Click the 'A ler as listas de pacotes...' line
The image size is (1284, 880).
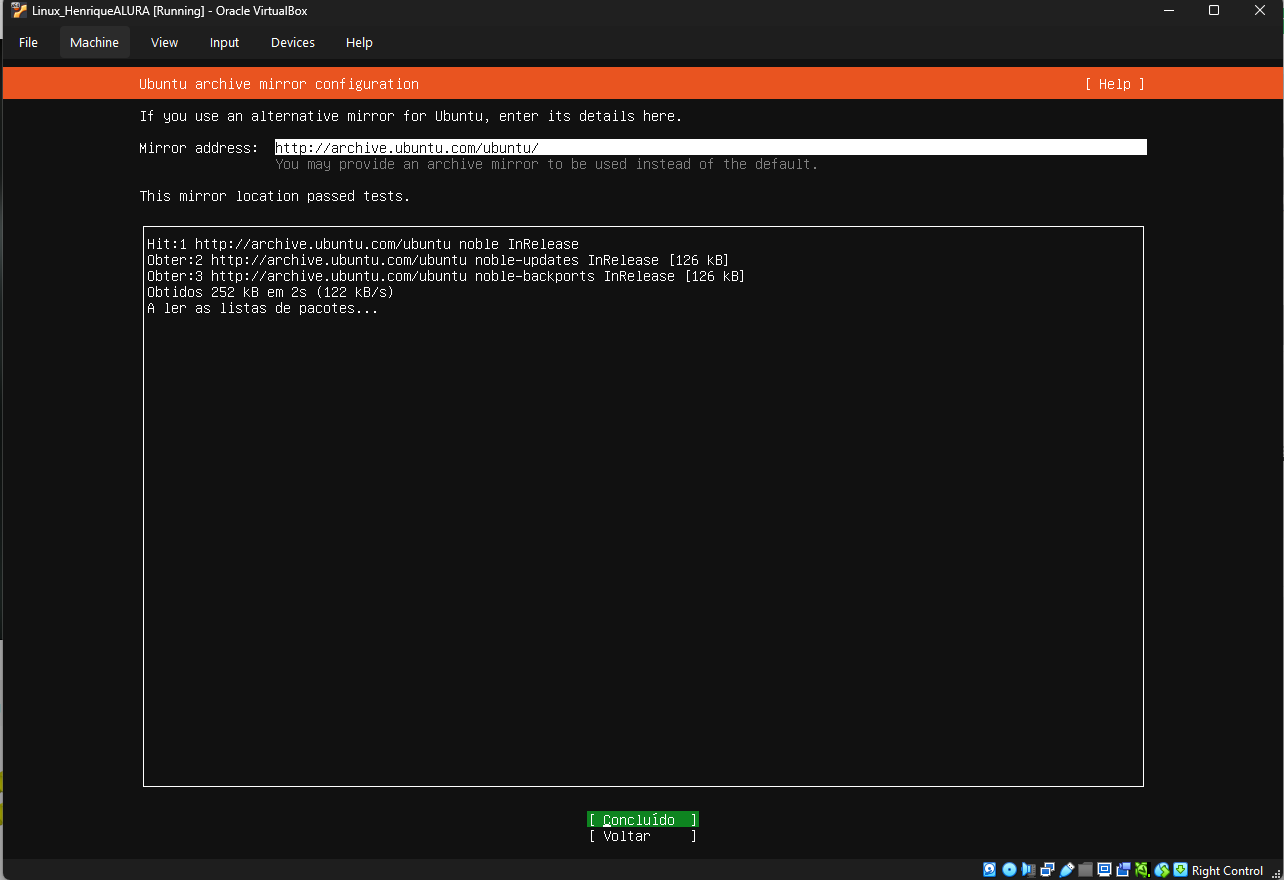[263, 308]
